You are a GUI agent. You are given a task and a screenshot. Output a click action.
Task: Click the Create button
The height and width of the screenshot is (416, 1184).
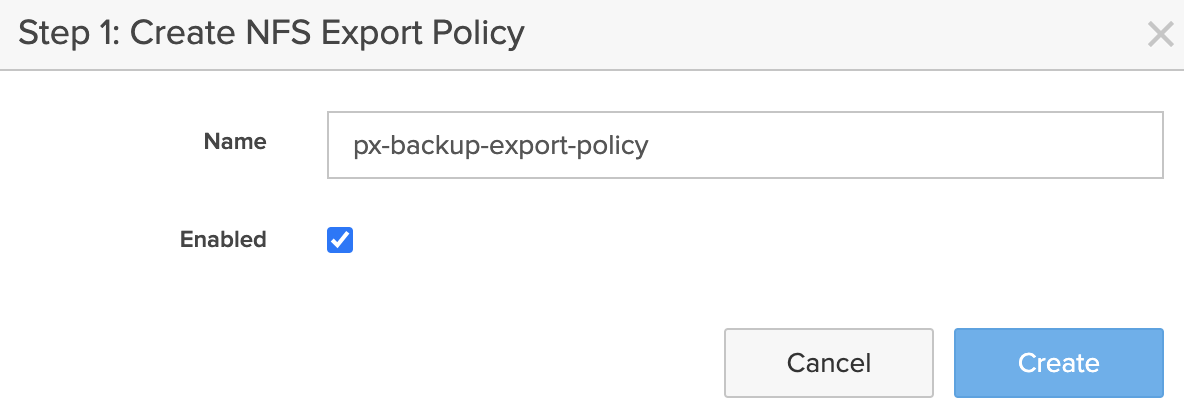point(1058,362)
